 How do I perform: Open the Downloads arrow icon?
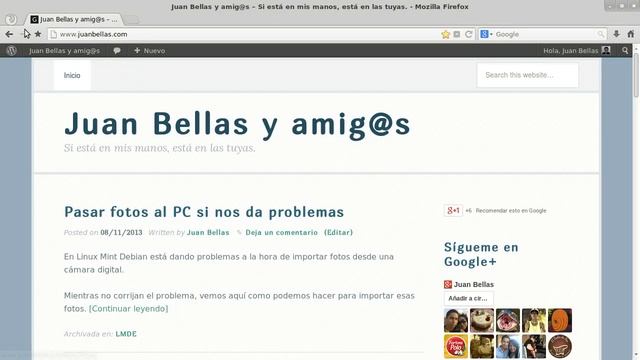pyautogui.click(x=616, y=34)
